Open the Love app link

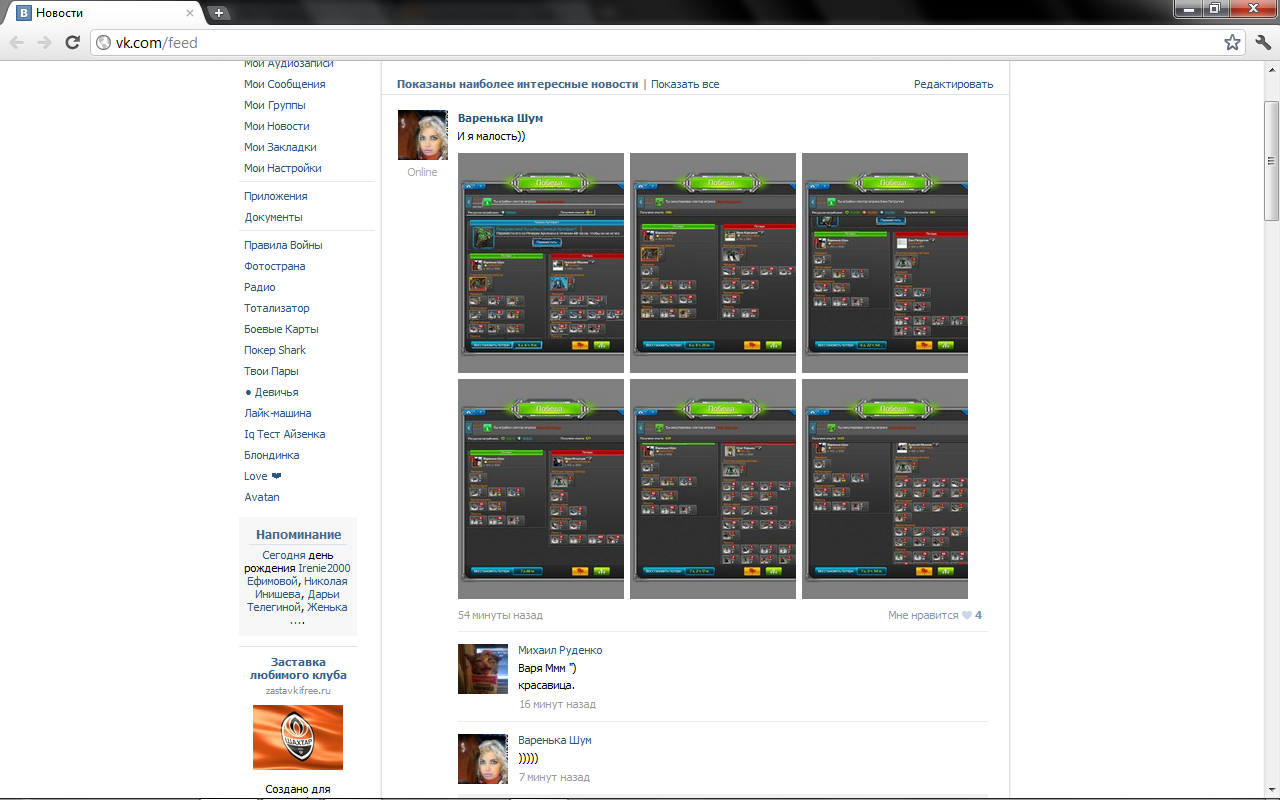(x=263, y=476)
